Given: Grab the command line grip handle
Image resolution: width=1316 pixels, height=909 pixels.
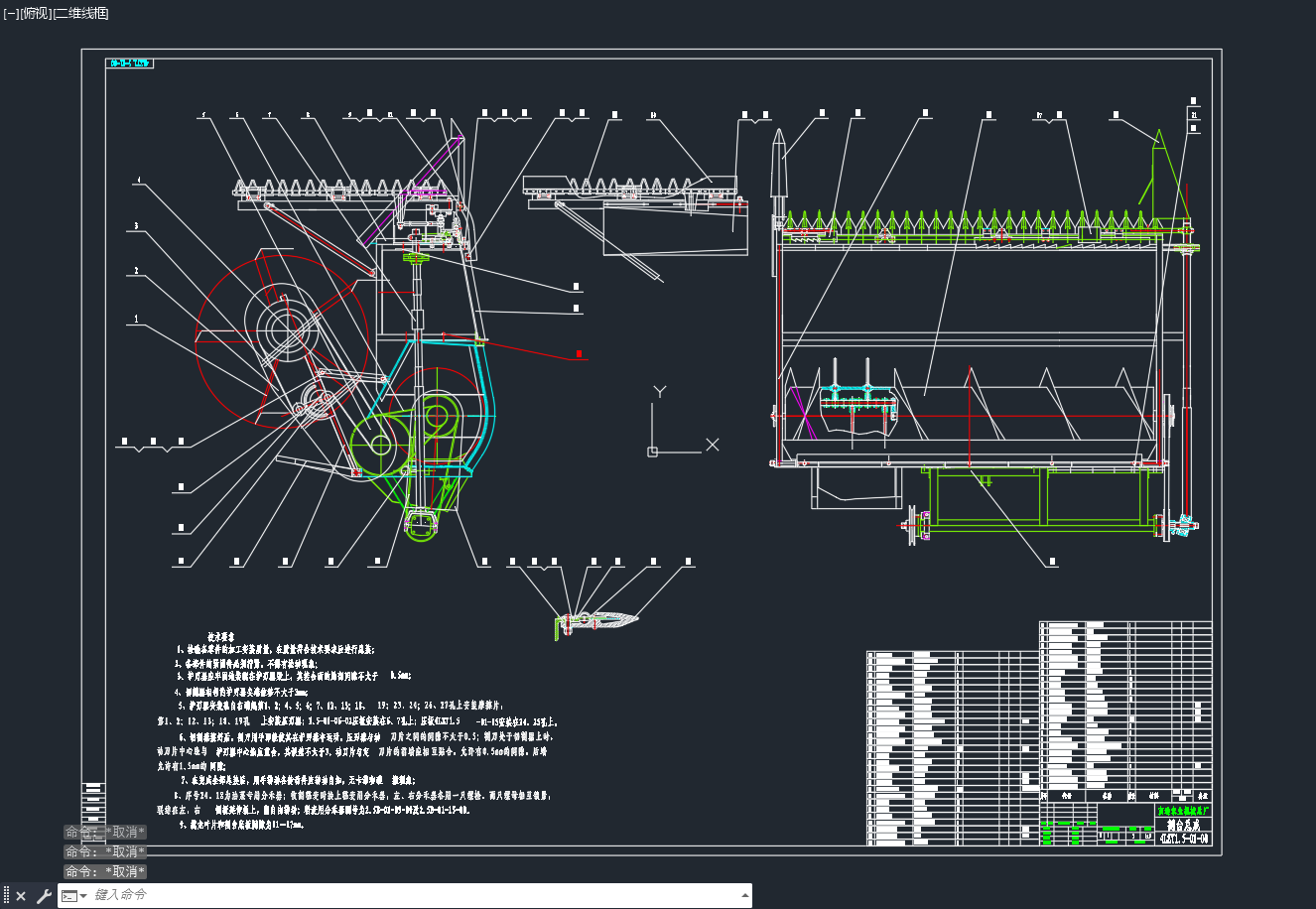Looking at the screenshot, I should click(x=6, y=896).
